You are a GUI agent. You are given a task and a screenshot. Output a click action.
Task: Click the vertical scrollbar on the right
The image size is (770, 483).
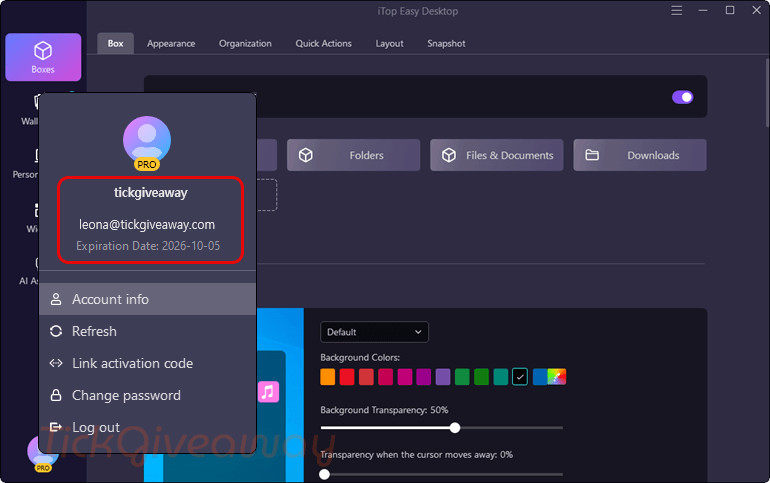(767, 93)
